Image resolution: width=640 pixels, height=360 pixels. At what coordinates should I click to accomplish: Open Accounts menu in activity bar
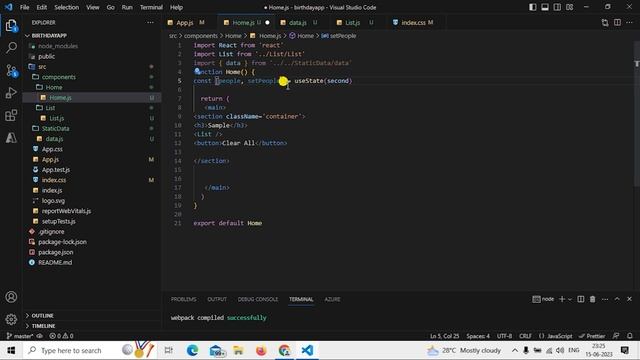tap(11, 297)
